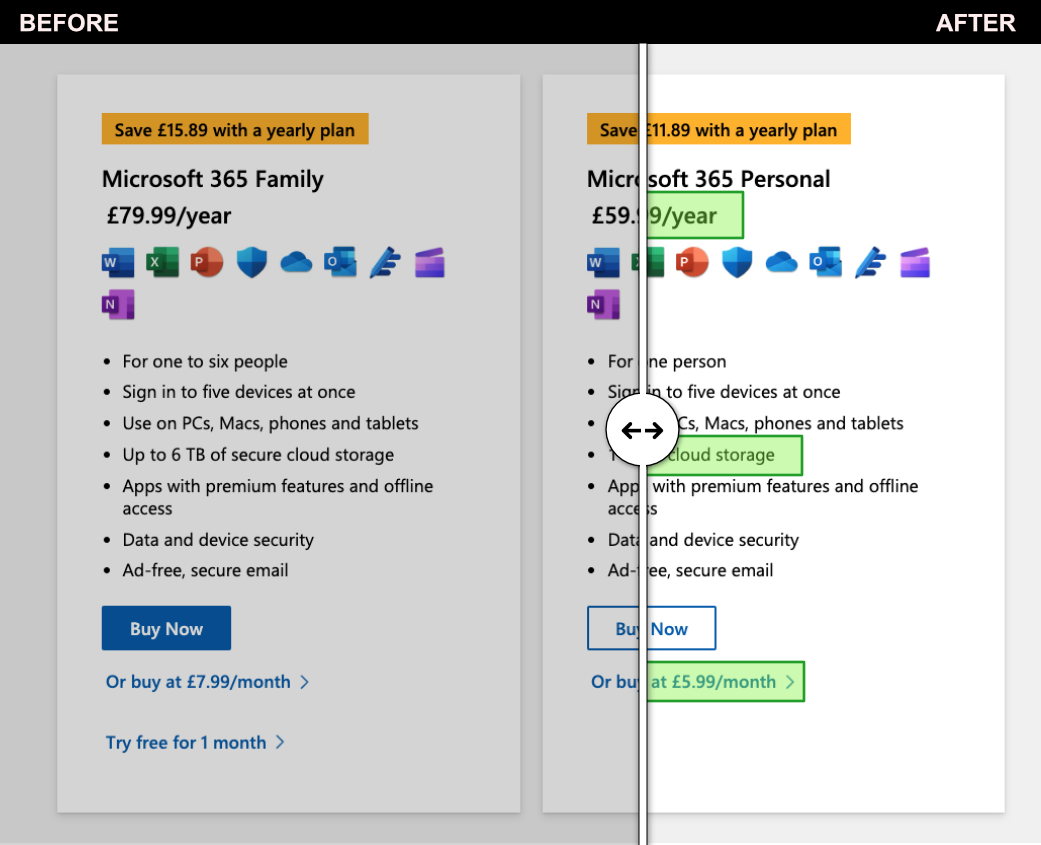Select the Defender shield icon under Family
Screen dimensions: 1041x845
coord(251,263)
